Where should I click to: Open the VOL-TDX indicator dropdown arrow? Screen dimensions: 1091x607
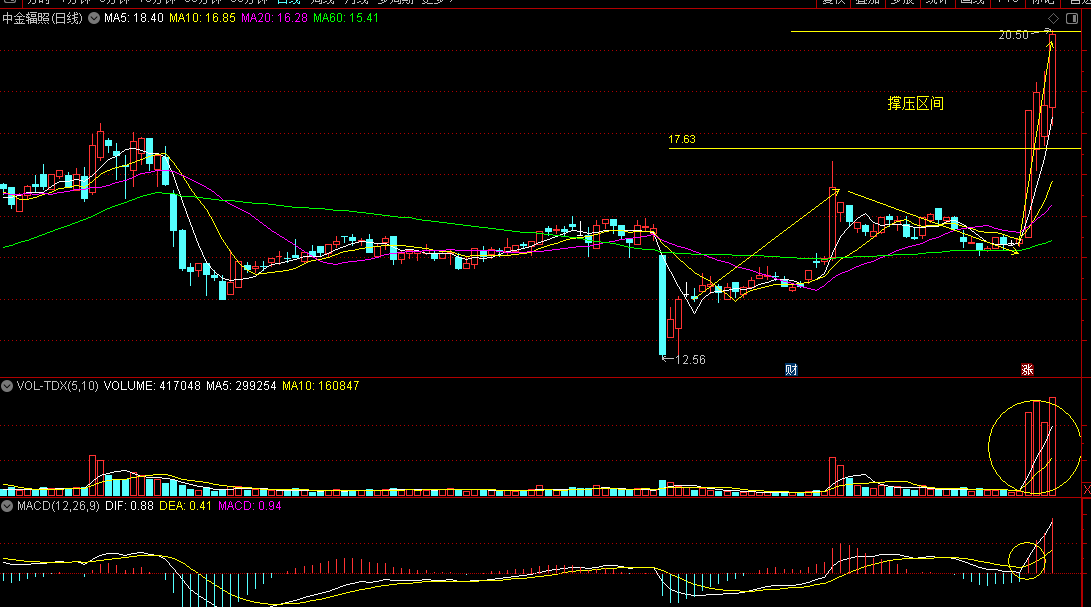[7, 386]
